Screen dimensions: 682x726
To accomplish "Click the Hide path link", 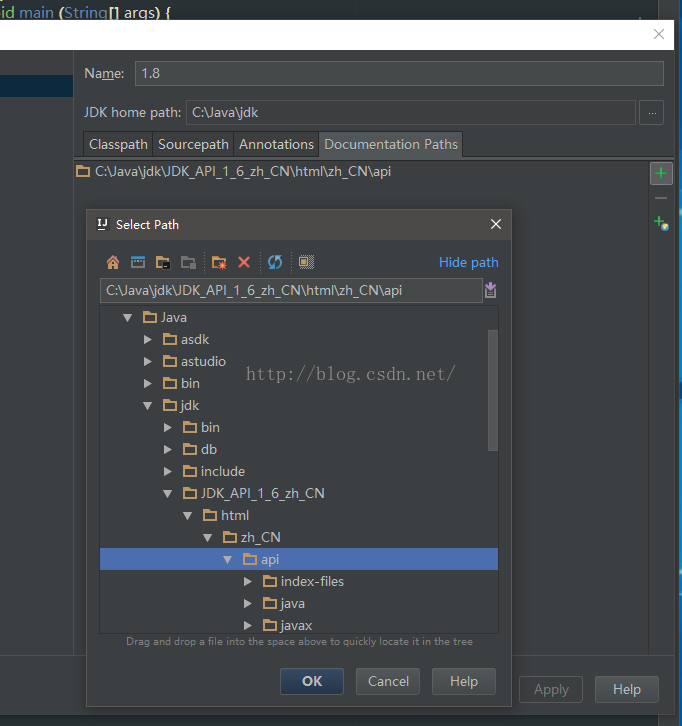I will tap(469, 263).
